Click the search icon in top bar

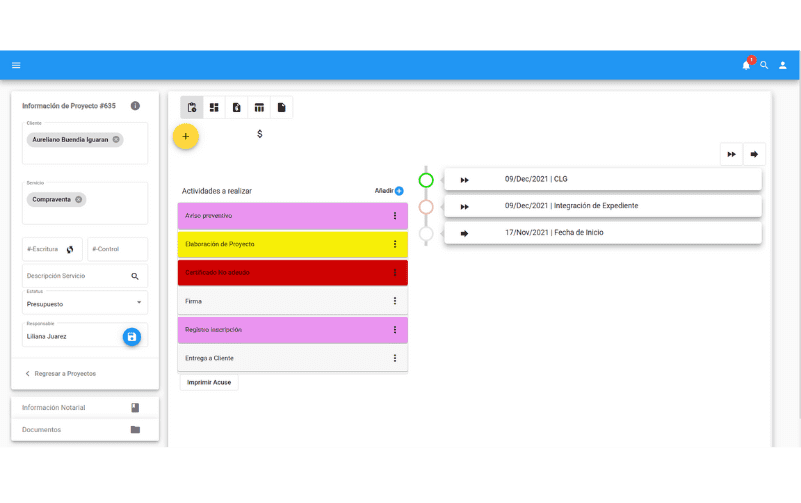pos(765,65)
